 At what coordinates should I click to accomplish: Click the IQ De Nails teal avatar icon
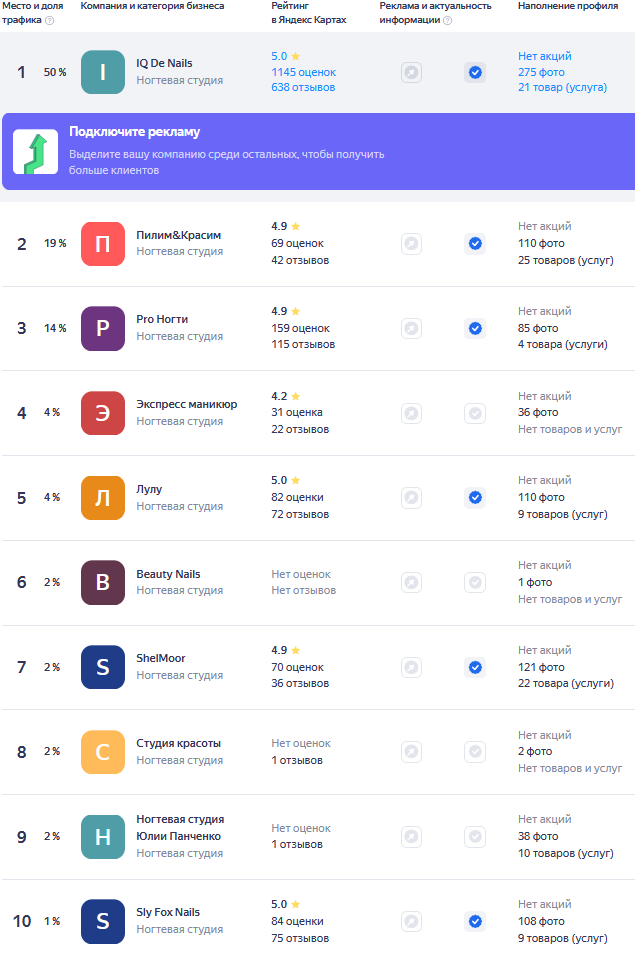pyautogui.click(x=103, y=72)
